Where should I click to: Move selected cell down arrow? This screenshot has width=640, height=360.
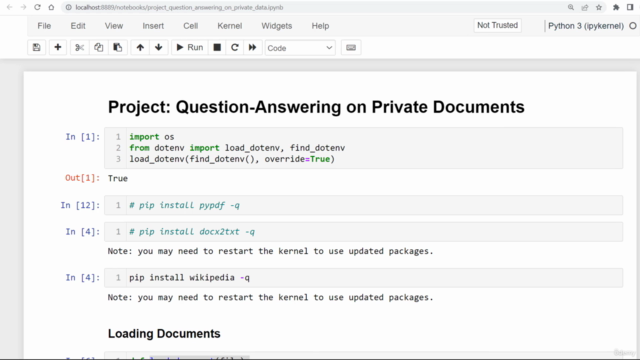pyautogui.click(x=159, y=48)
